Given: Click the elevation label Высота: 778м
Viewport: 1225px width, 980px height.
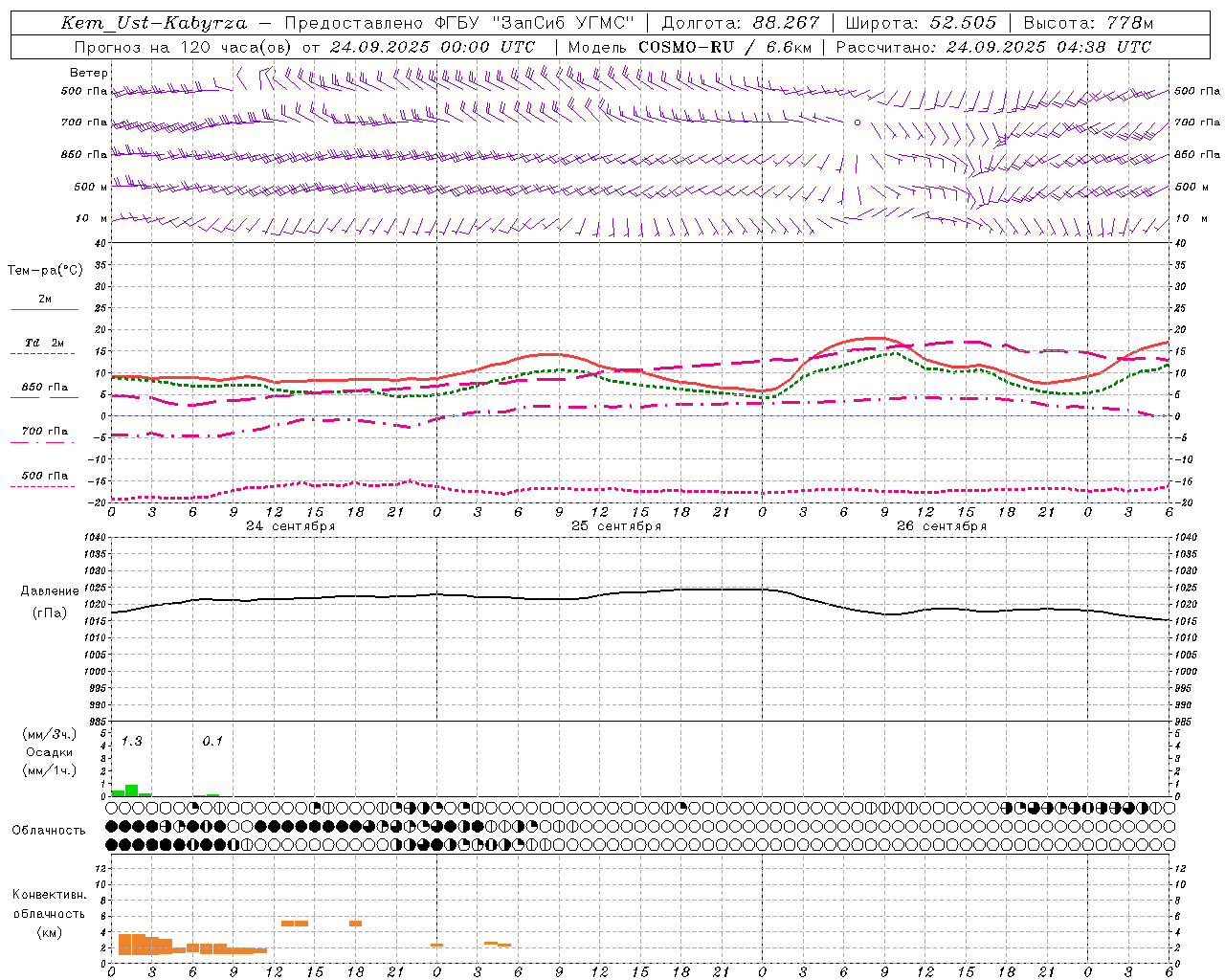Looking at the screenshot, I should click(1088, 23).
